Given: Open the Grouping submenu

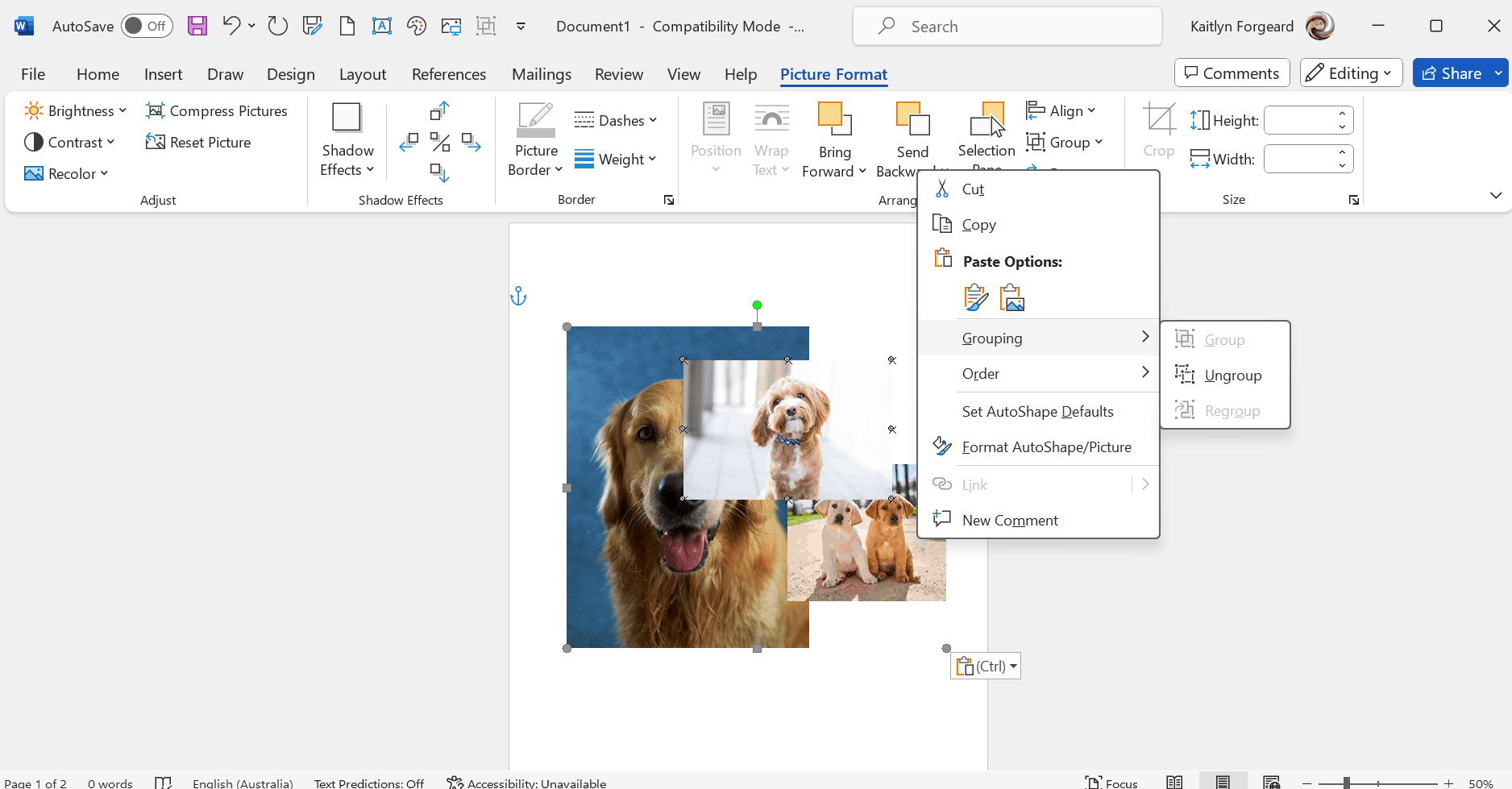Looking at the screenshot, I should pos(1038,338).
